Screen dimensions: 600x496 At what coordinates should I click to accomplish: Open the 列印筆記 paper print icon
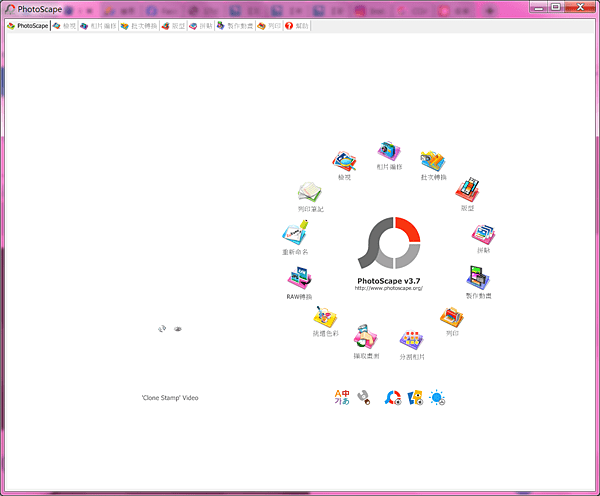click(x=310, y=192)
